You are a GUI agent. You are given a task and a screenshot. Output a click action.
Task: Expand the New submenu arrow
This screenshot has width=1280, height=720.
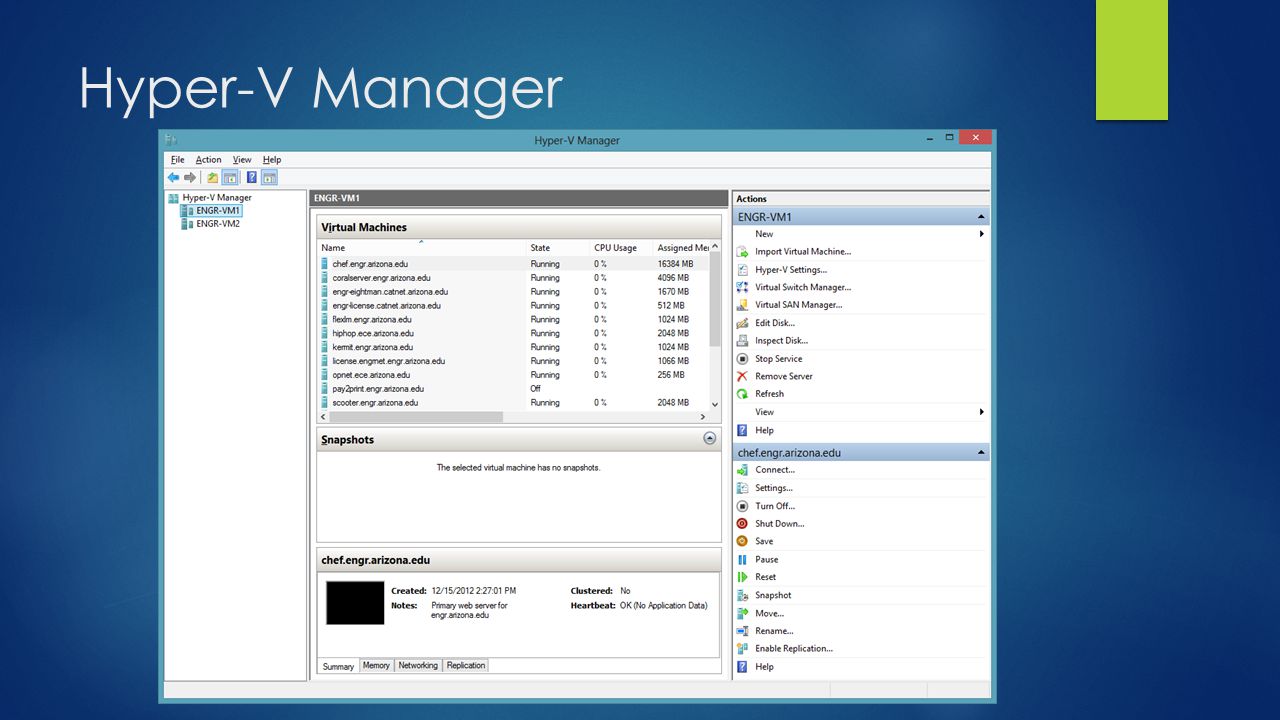coord(982,234)
